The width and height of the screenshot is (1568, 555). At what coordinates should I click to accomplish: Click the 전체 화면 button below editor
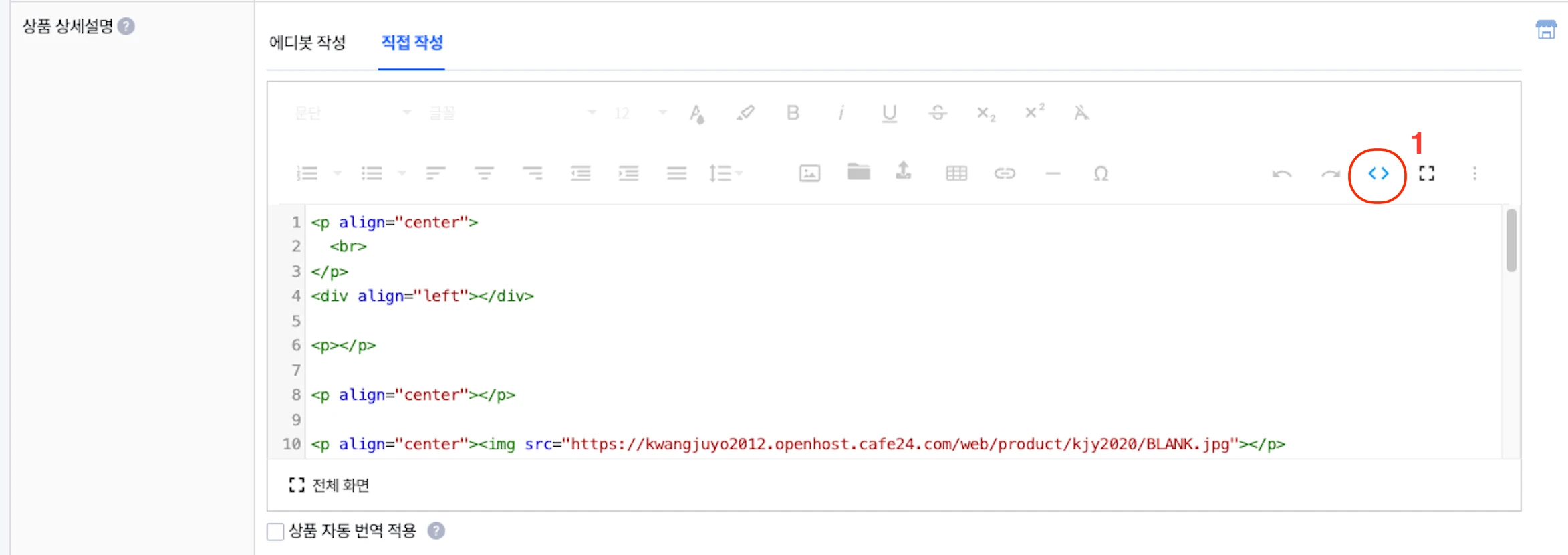329,485
